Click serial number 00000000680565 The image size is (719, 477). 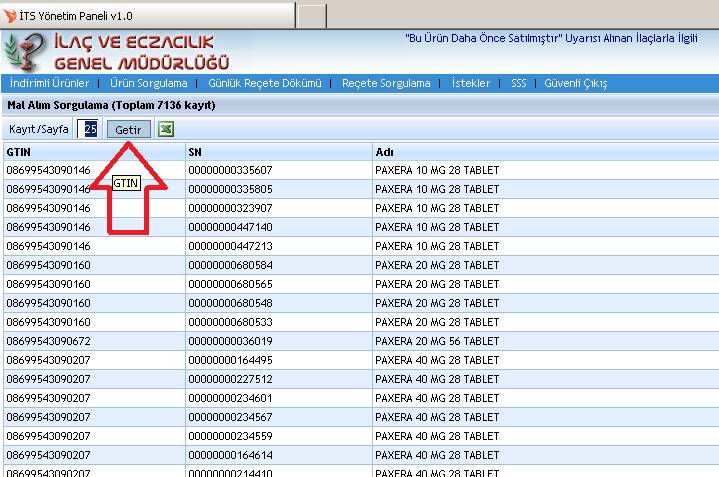point(230,284)
